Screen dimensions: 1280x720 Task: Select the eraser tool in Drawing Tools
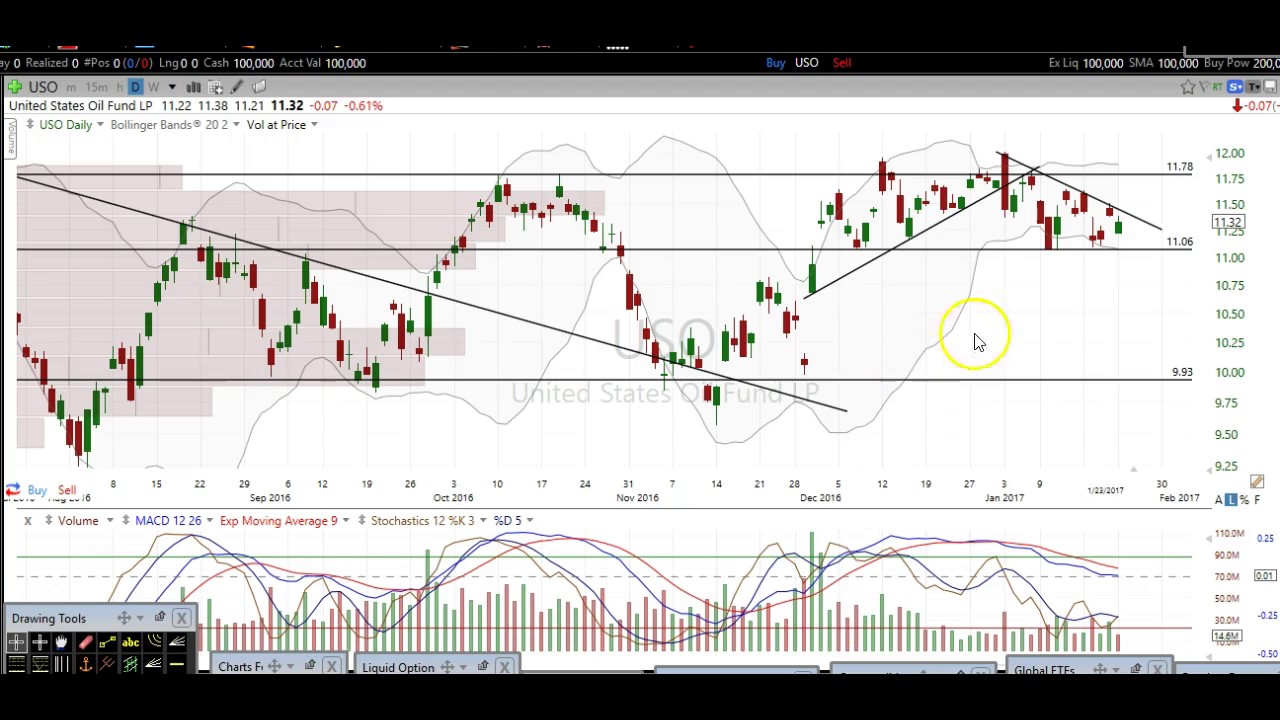click(85, 642)
